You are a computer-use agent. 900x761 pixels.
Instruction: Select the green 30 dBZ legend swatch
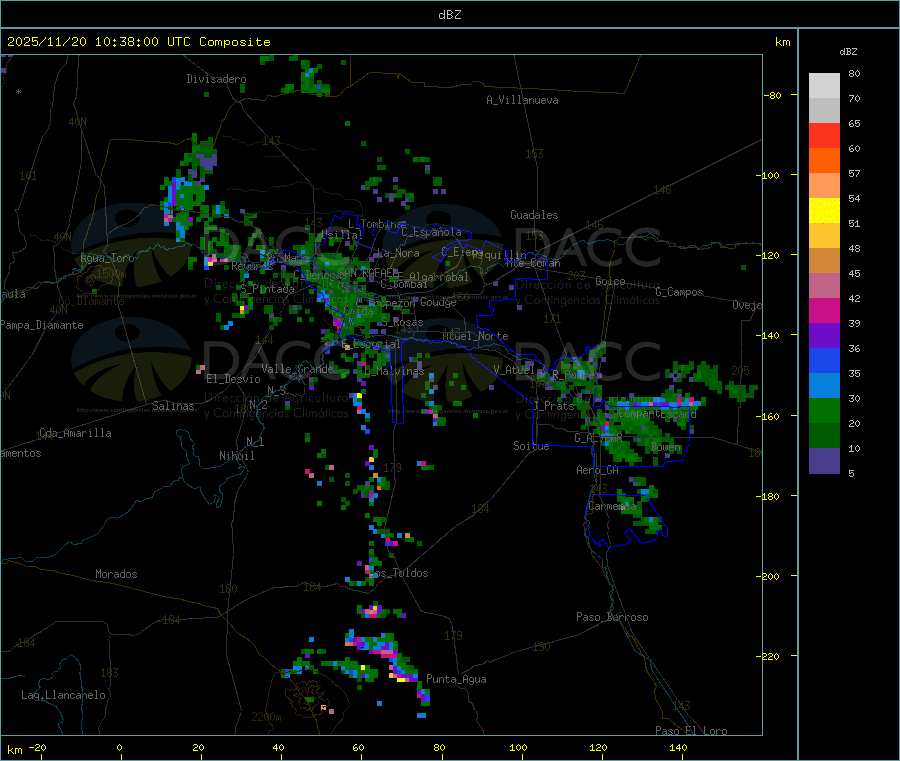(x=824, y=410)
